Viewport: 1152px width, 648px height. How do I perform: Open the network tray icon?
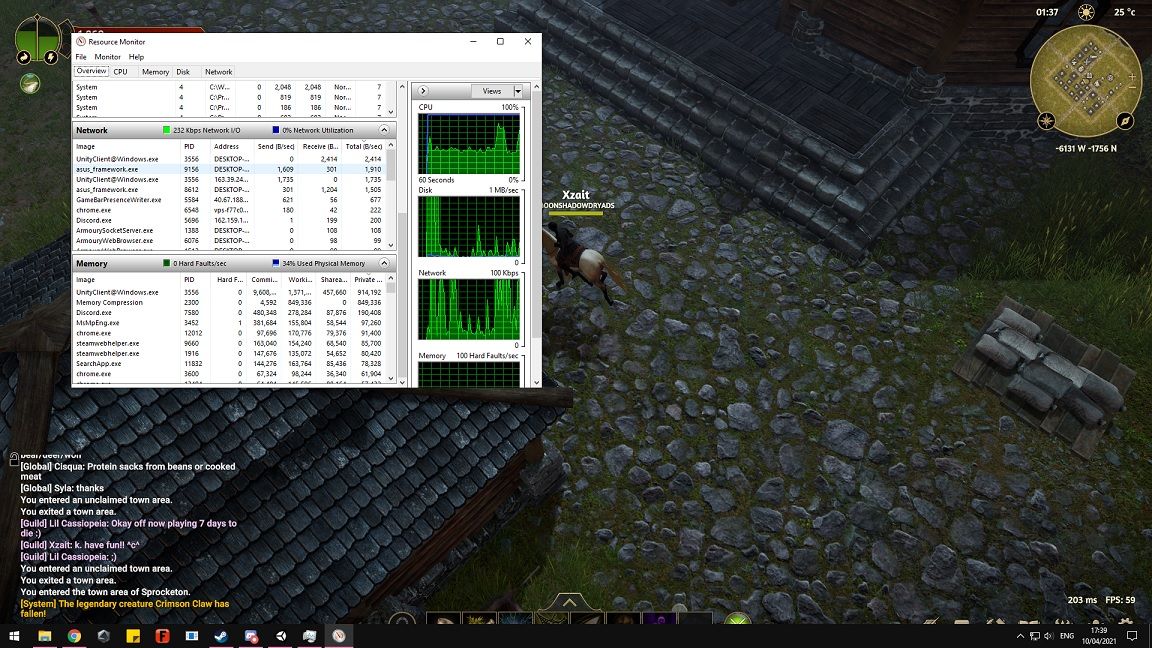[1034, 636]
